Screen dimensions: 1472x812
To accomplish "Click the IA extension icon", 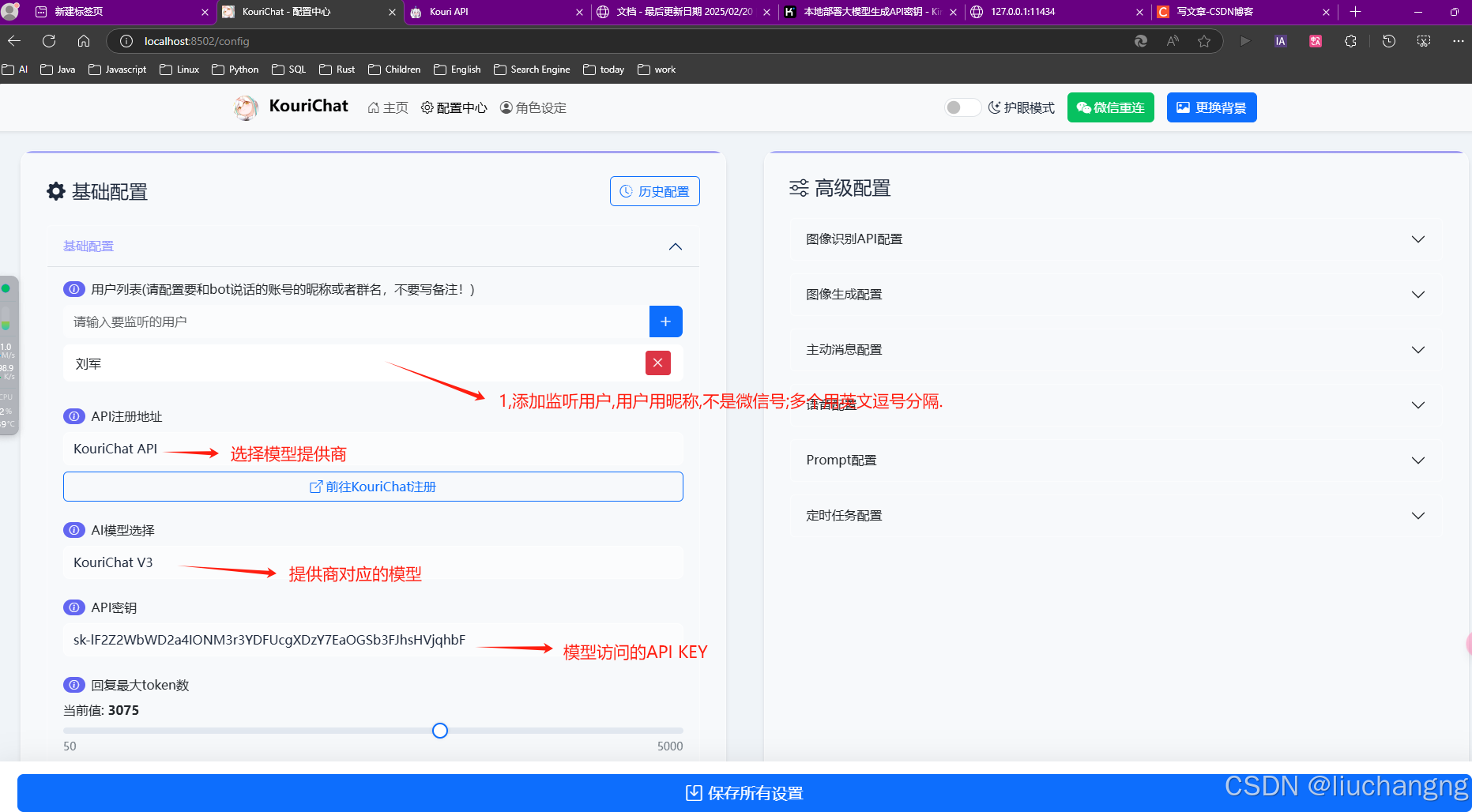I will click(1281, 41).
